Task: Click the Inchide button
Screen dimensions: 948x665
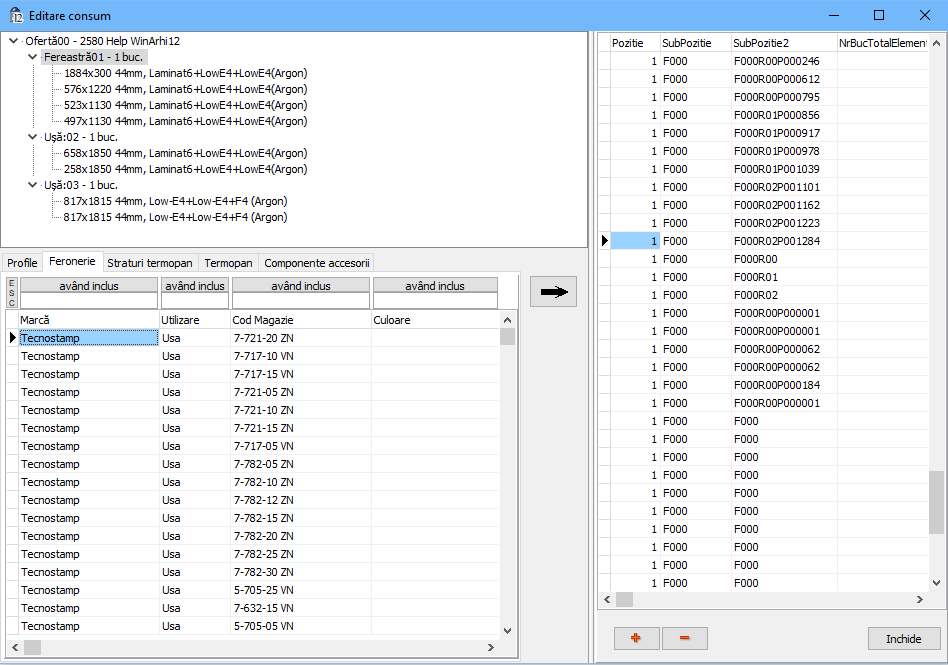Action: tap(903, 639)
